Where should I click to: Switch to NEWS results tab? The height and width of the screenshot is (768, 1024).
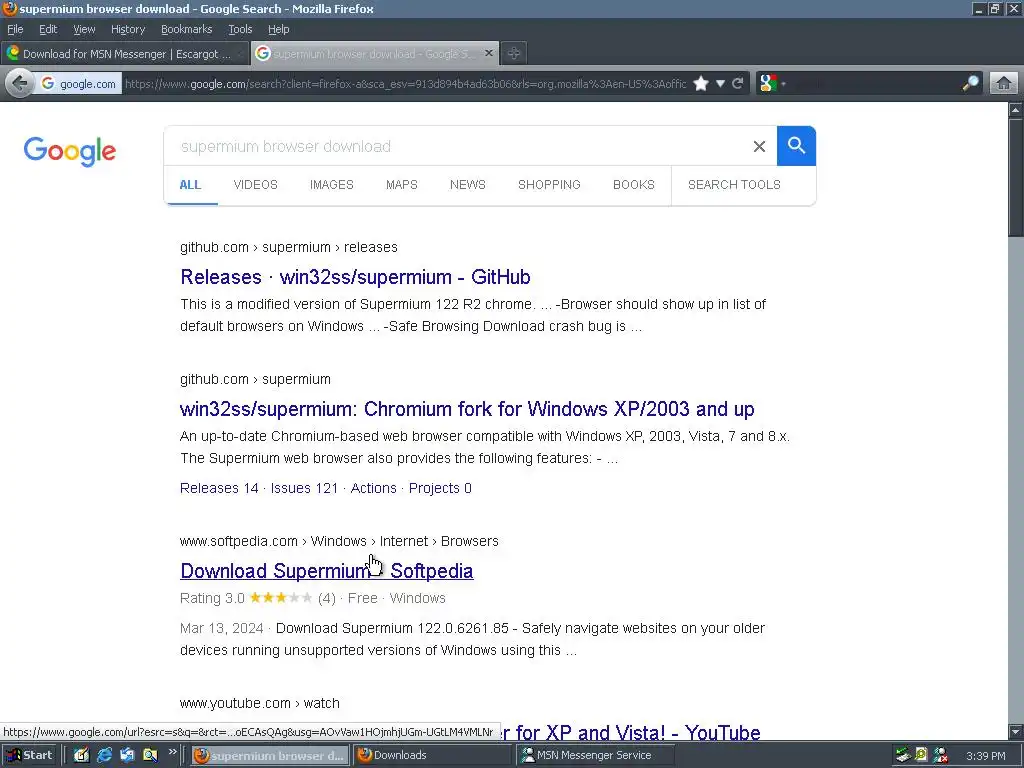click(468, 185)
